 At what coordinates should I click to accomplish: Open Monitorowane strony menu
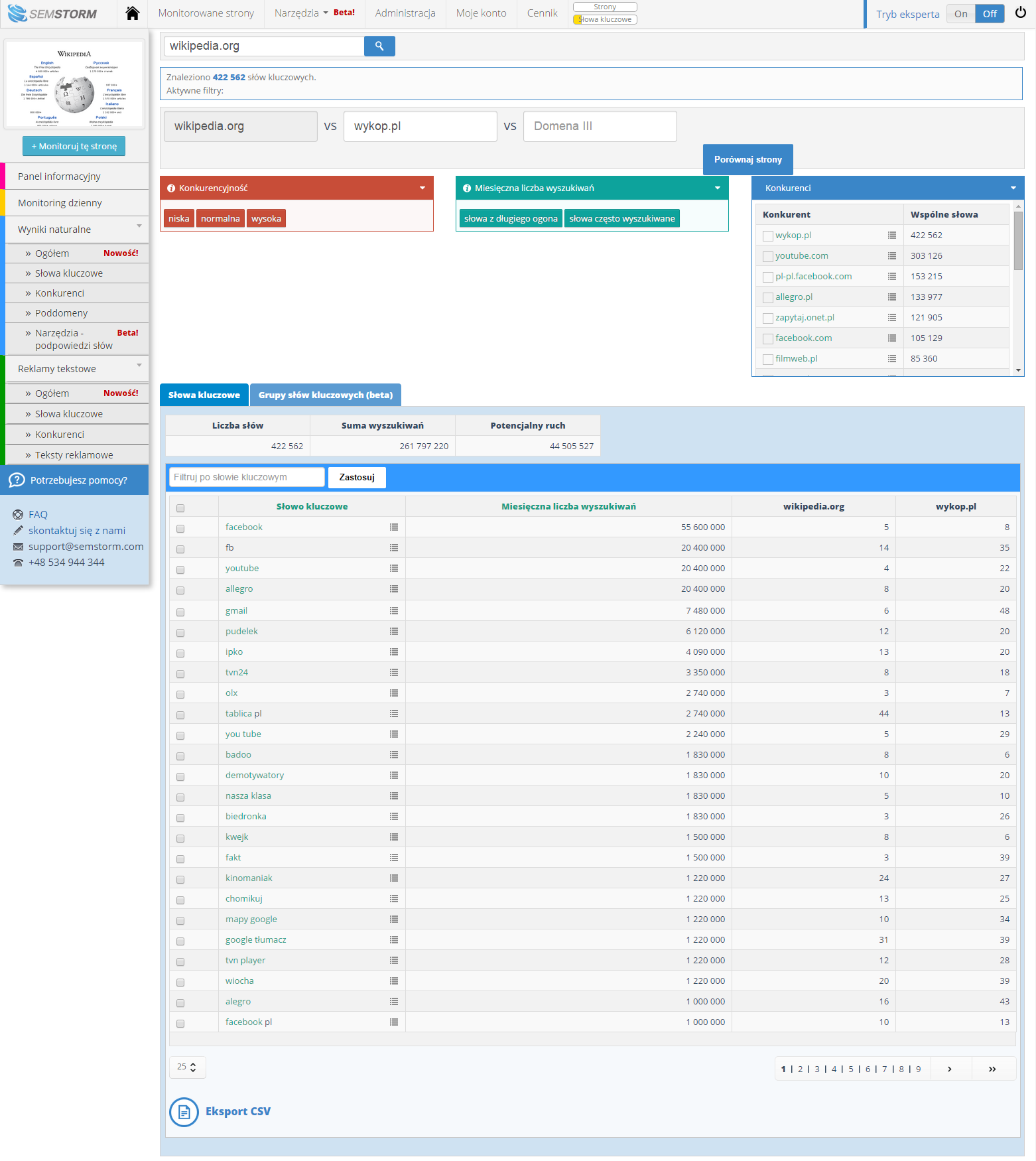tap(206, 13)
